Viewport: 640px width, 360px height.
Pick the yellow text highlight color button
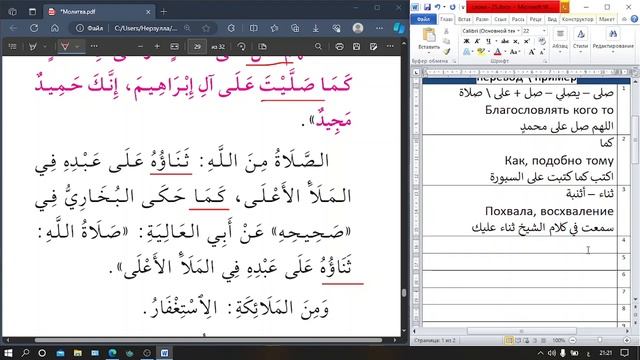[x=480, y=52]
